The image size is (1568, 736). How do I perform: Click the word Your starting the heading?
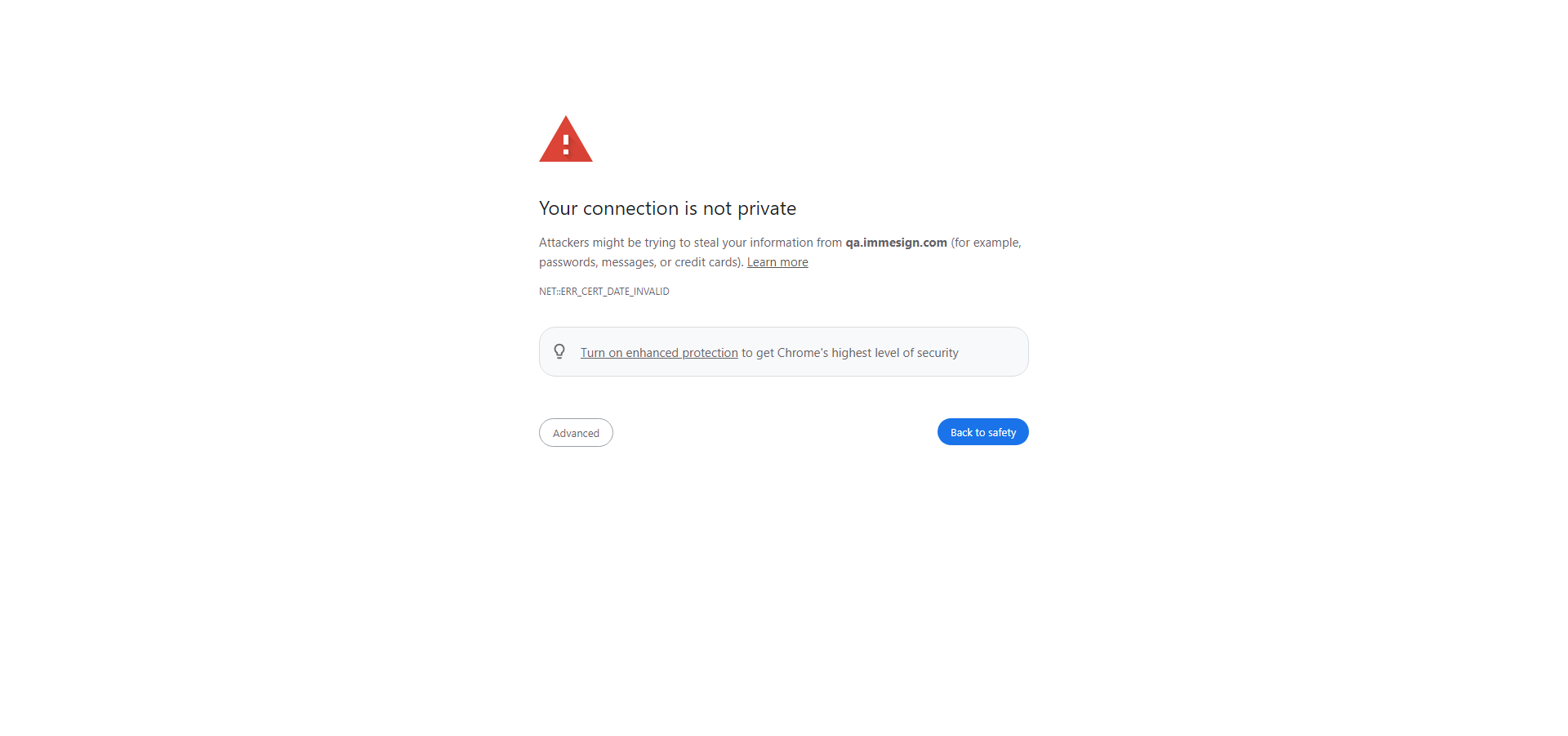pyautogui.click(x=559, y=208)
